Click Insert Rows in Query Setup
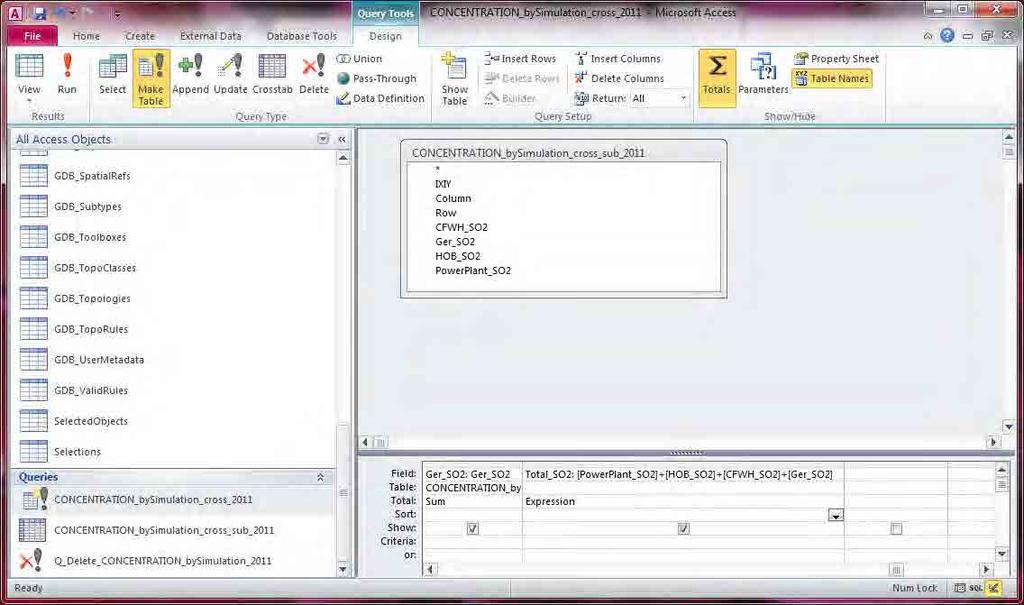 [520, 59]
